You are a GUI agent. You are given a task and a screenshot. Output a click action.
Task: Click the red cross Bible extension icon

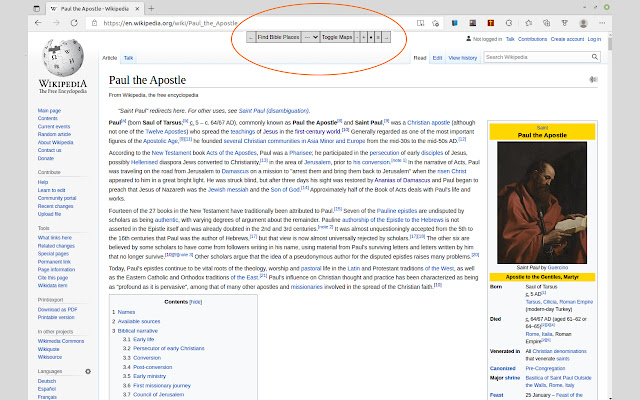point(491,23)
